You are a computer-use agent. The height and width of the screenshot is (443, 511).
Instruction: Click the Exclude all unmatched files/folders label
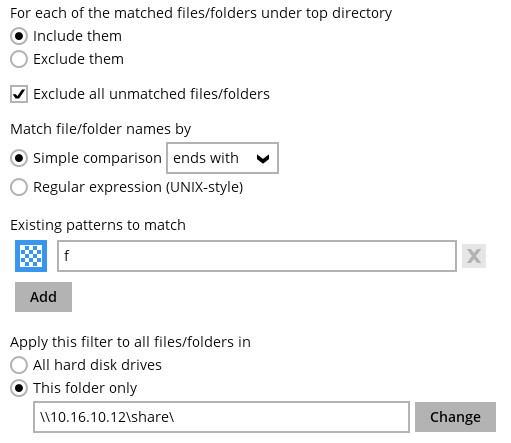coord(151,94)
